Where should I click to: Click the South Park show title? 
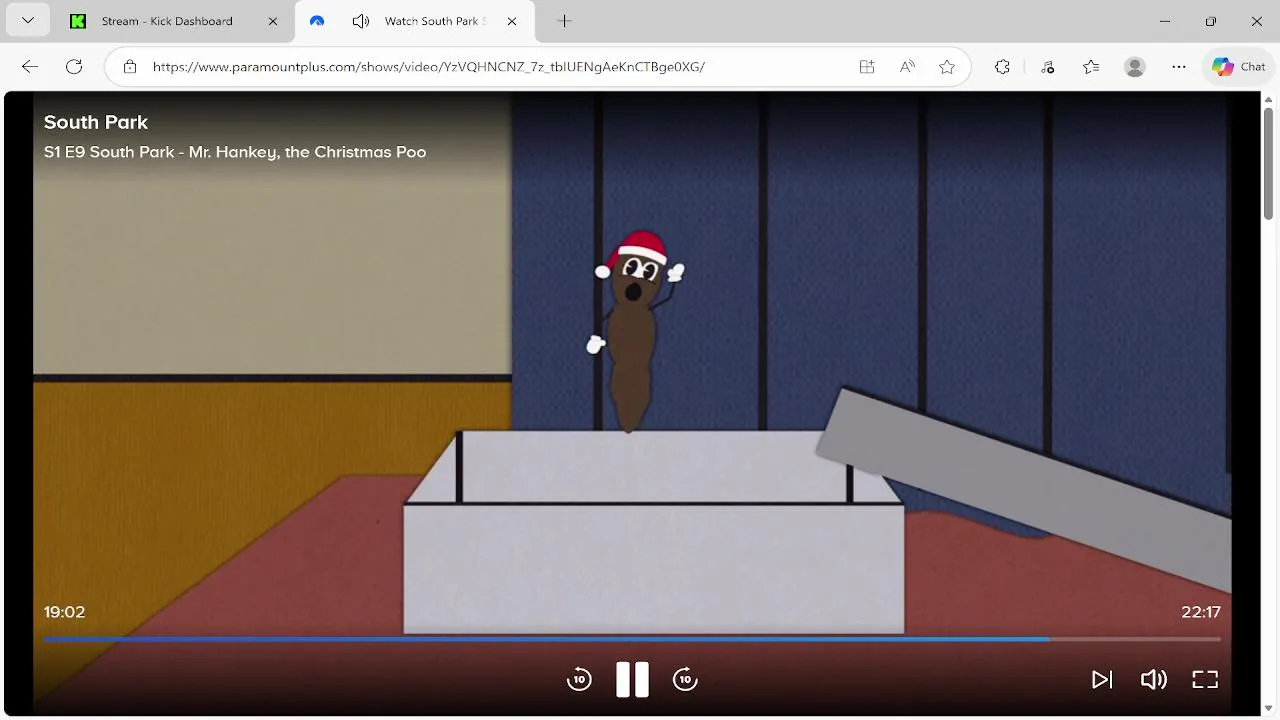[x=96, y=122]
